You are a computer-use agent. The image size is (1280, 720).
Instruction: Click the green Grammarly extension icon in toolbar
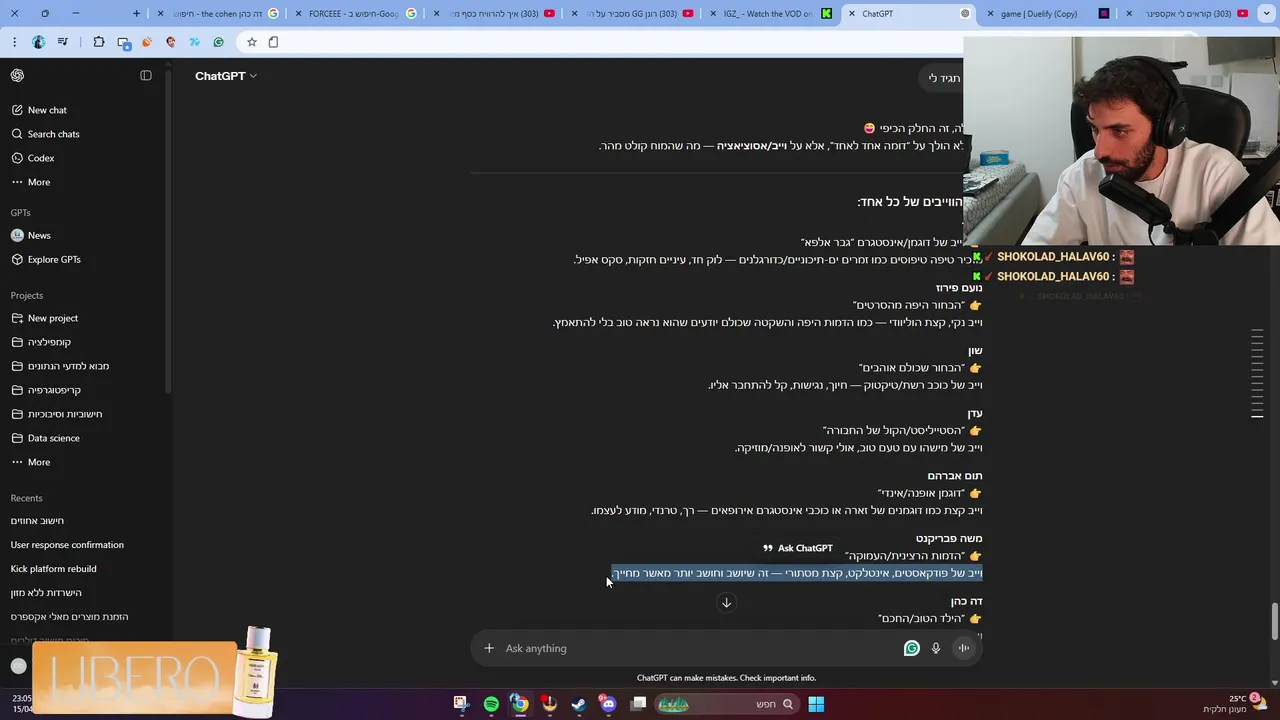coord(218,42)
